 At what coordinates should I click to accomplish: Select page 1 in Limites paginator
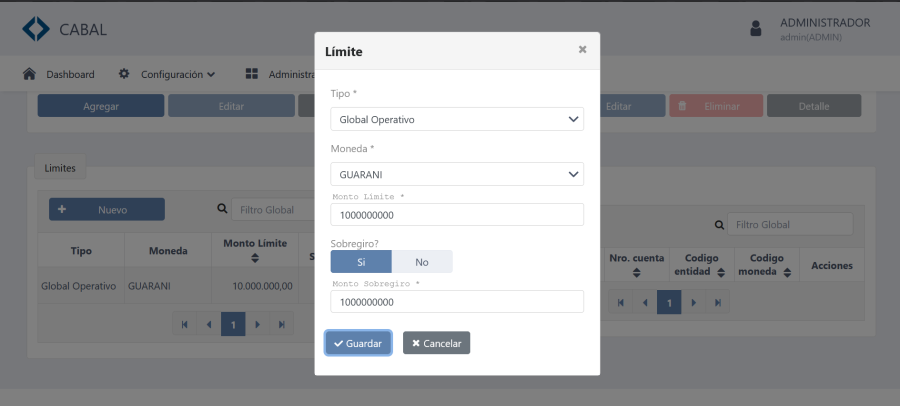click(233, 324)
